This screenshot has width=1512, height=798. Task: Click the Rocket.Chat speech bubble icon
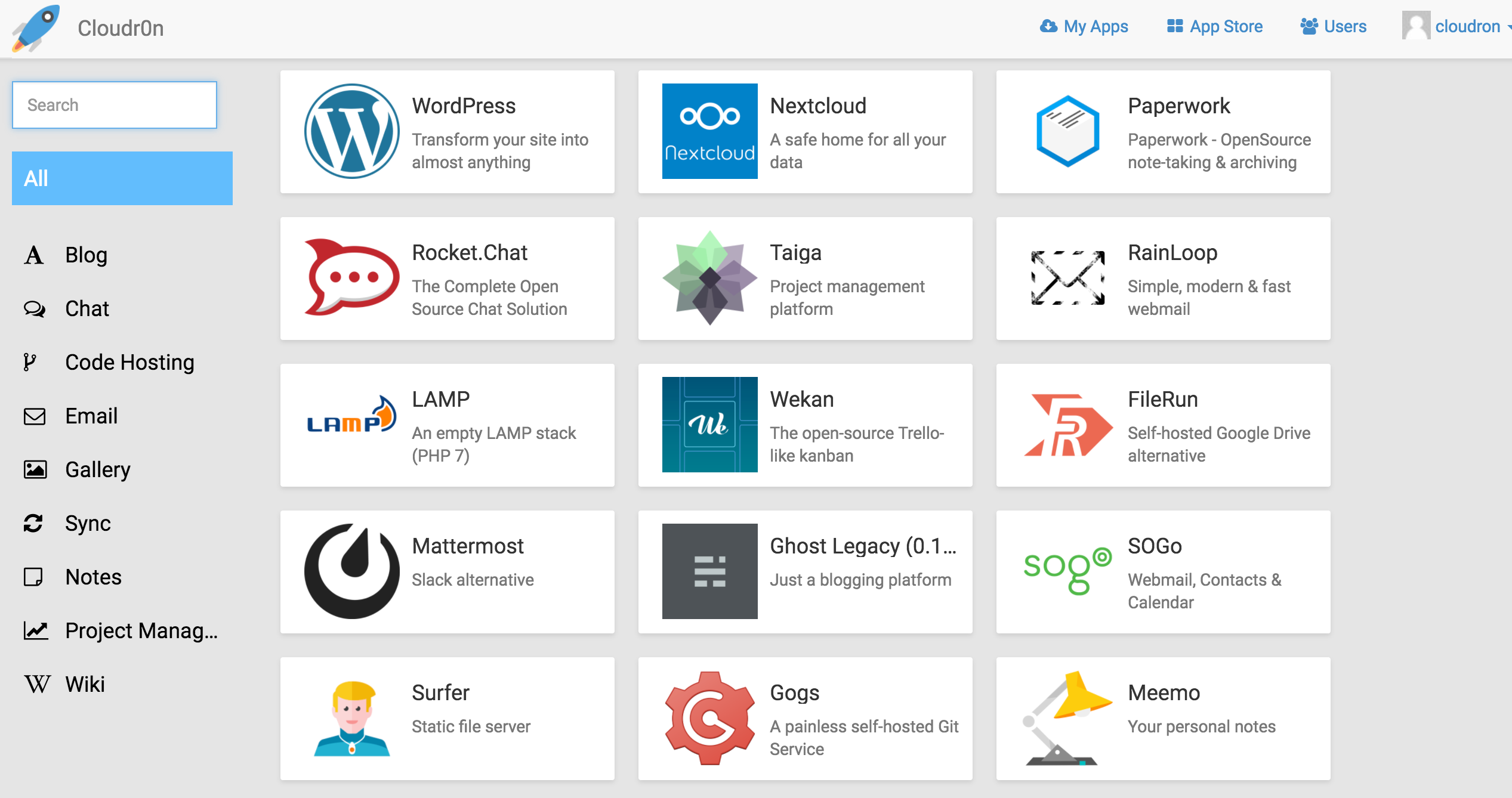point(352,278)
